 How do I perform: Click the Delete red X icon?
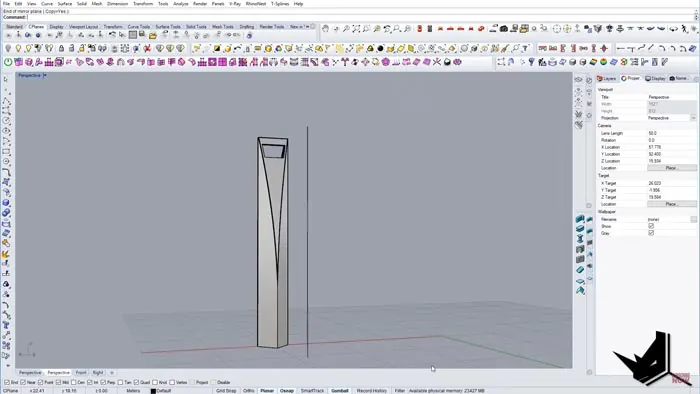click(x=147, y=48)
